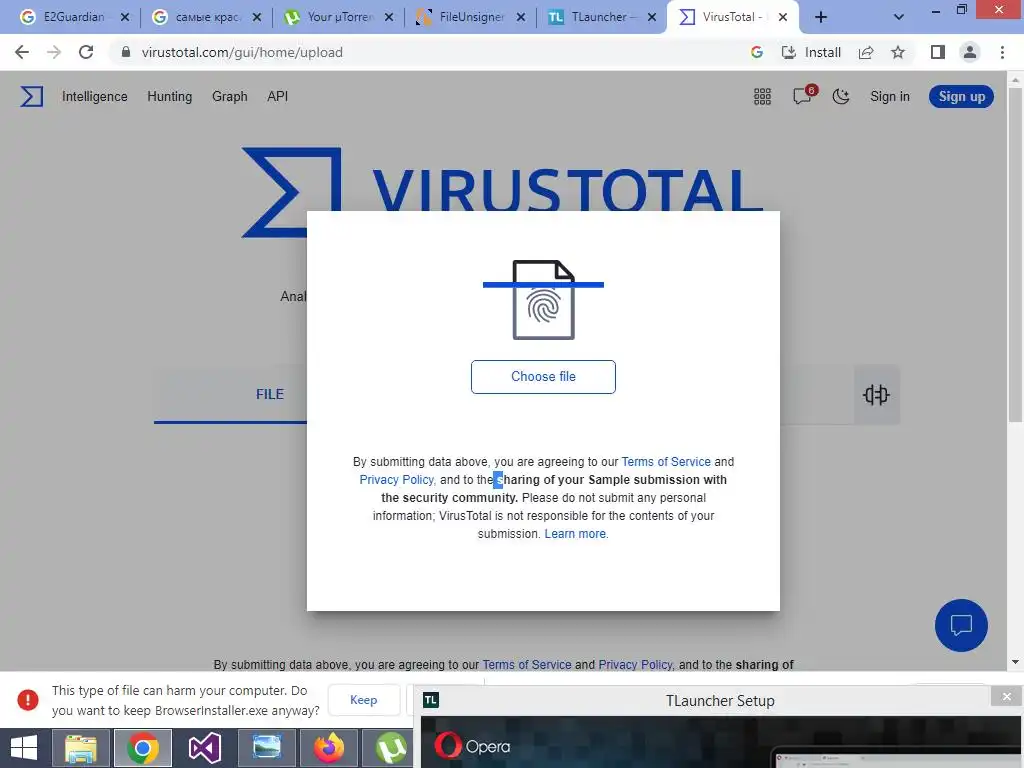This screenshot has width=1024, height=768.
Task: Open Graph in VirusTotal menu
Action: pyautogui.click(x=230, y=97)
